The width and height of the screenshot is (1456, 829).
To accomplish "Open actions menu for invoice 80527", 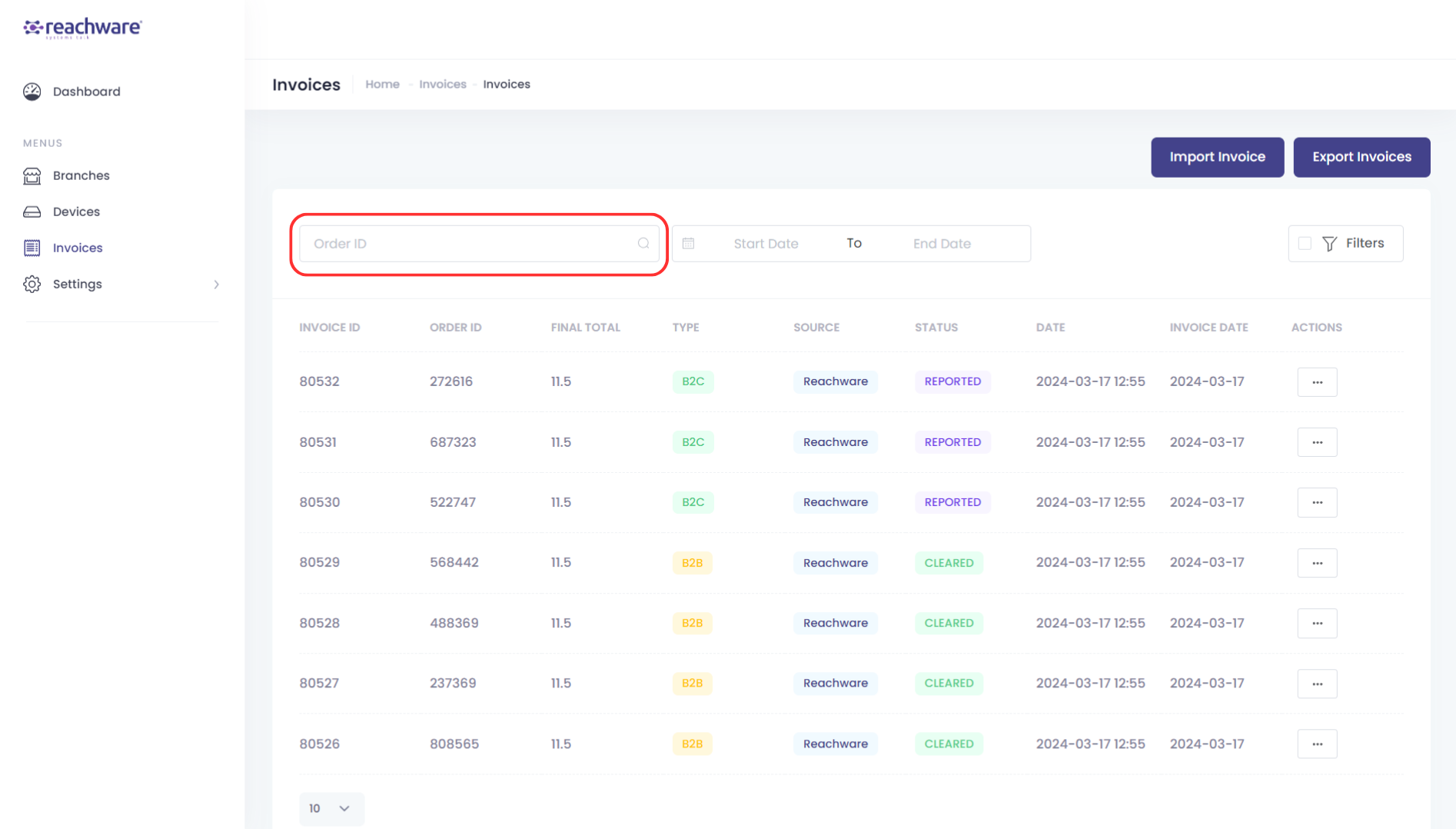I will pos(1317,684).
